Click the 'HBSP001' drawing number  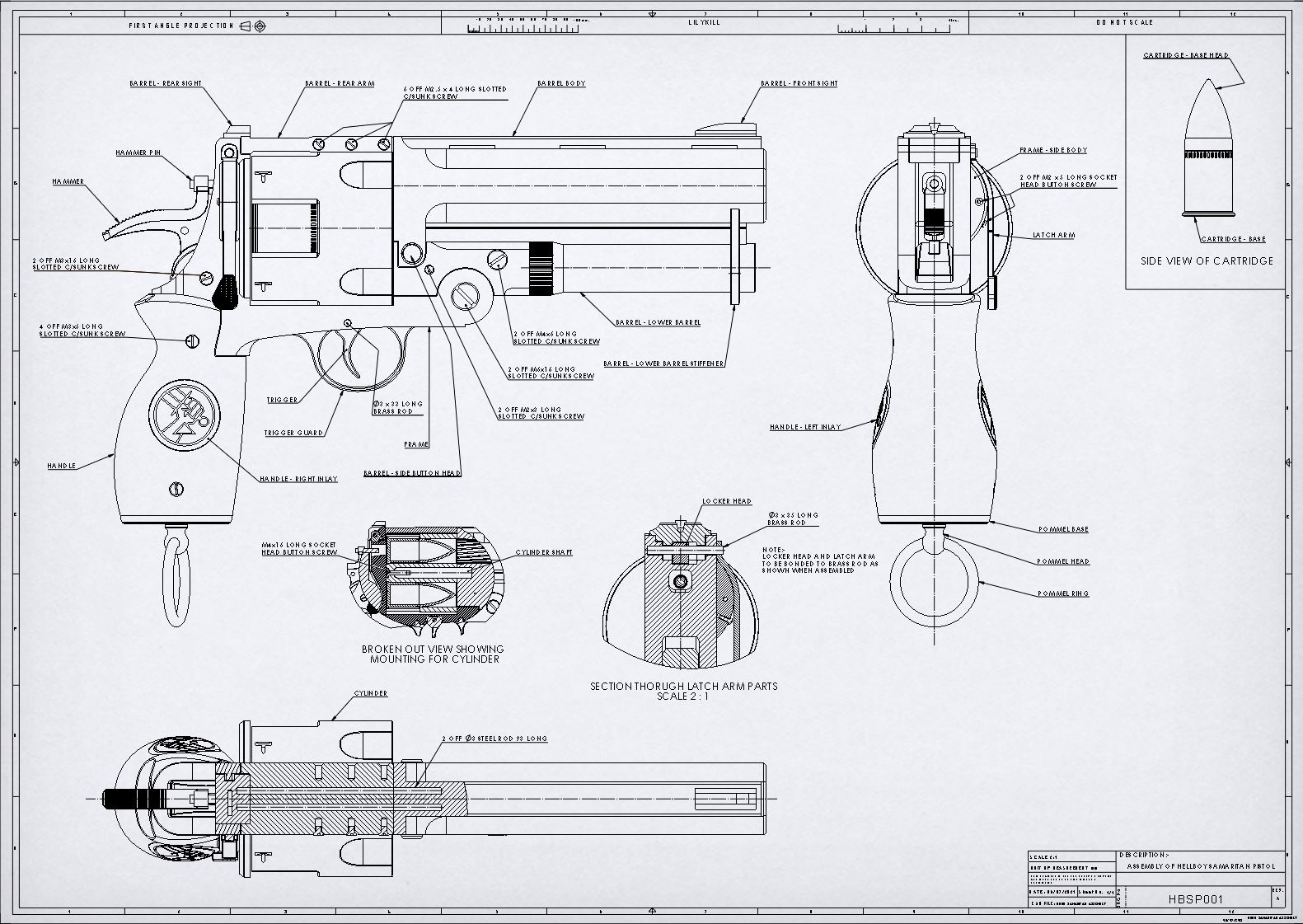(1195, 899)
